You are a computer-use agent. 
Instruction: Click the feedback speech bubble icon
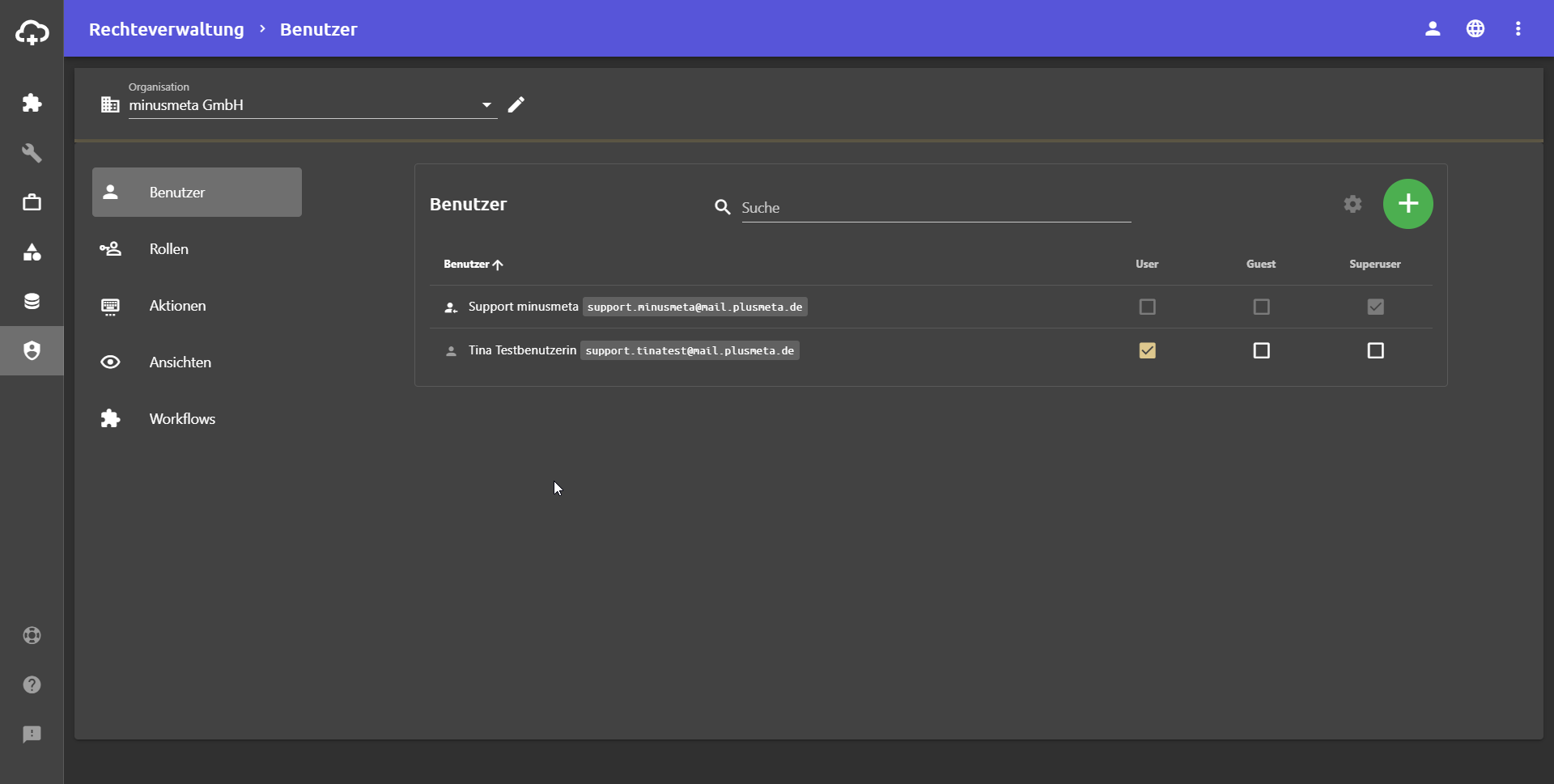pyautogui.click(x=32, y=734)
